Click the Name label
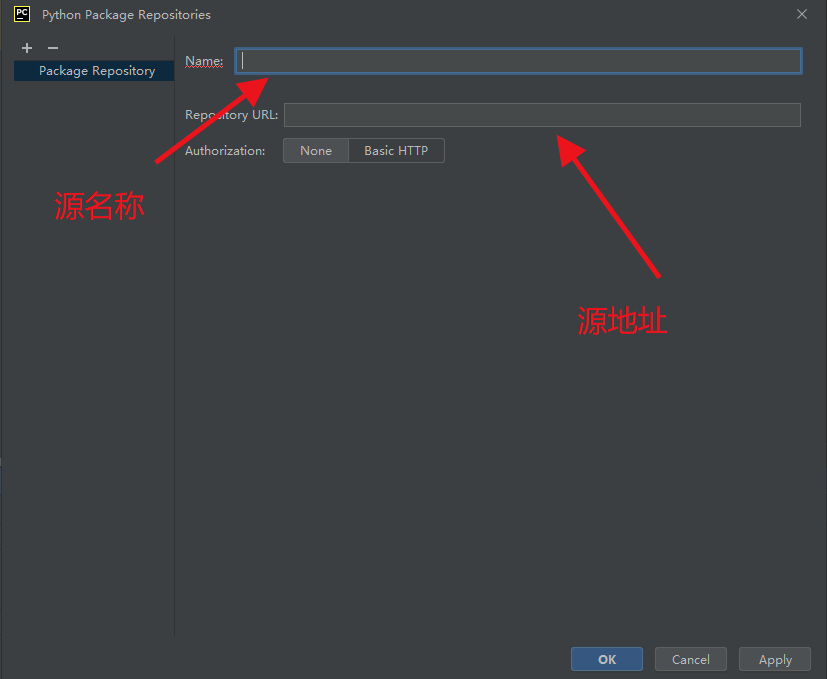Viewport: 827px width, 679px height. 204,61
